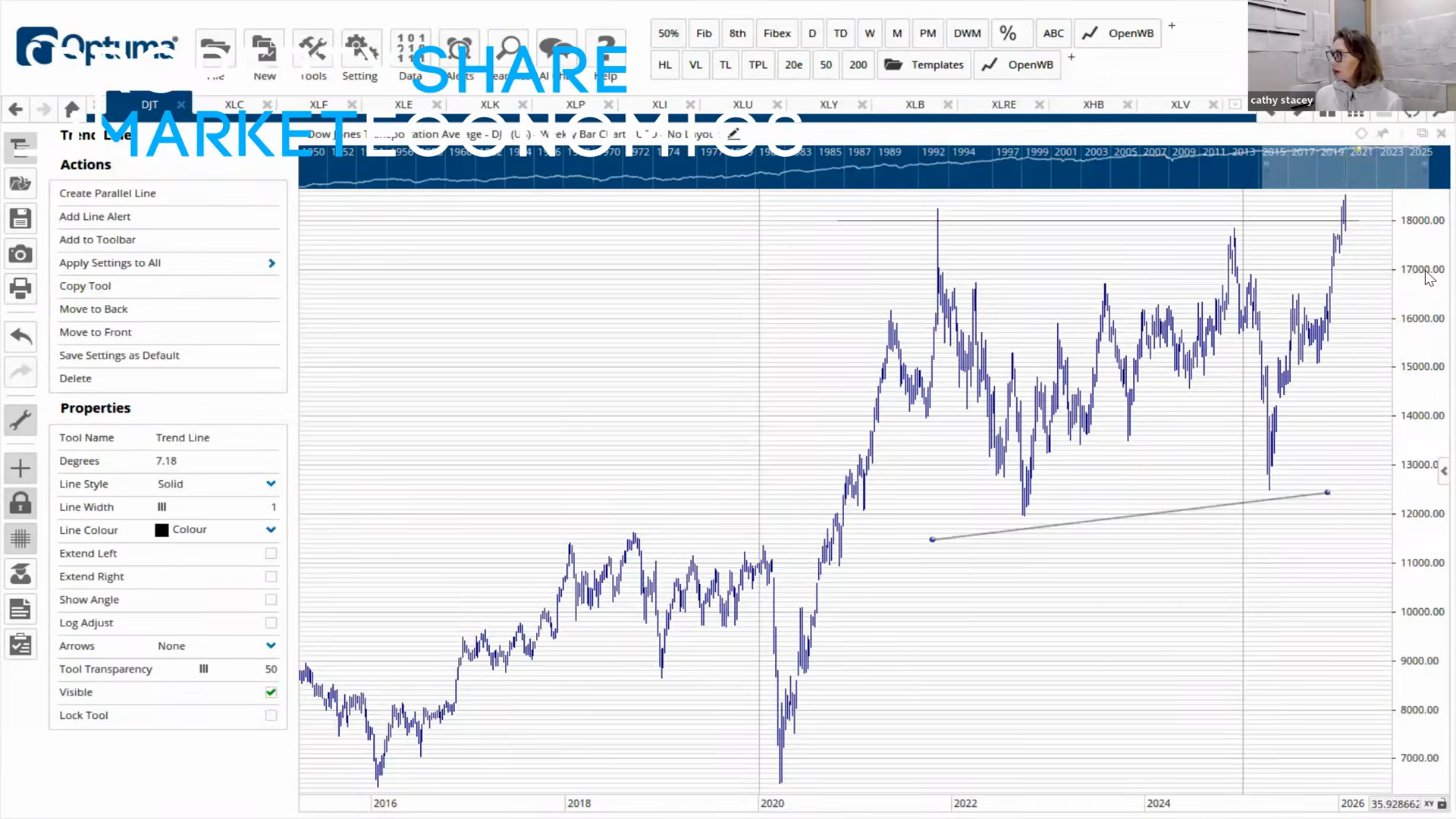The height and width of the screenshot is (819, 1456).
Task: Click the Fib button in top toolbar
Action: tap(704, 33)
